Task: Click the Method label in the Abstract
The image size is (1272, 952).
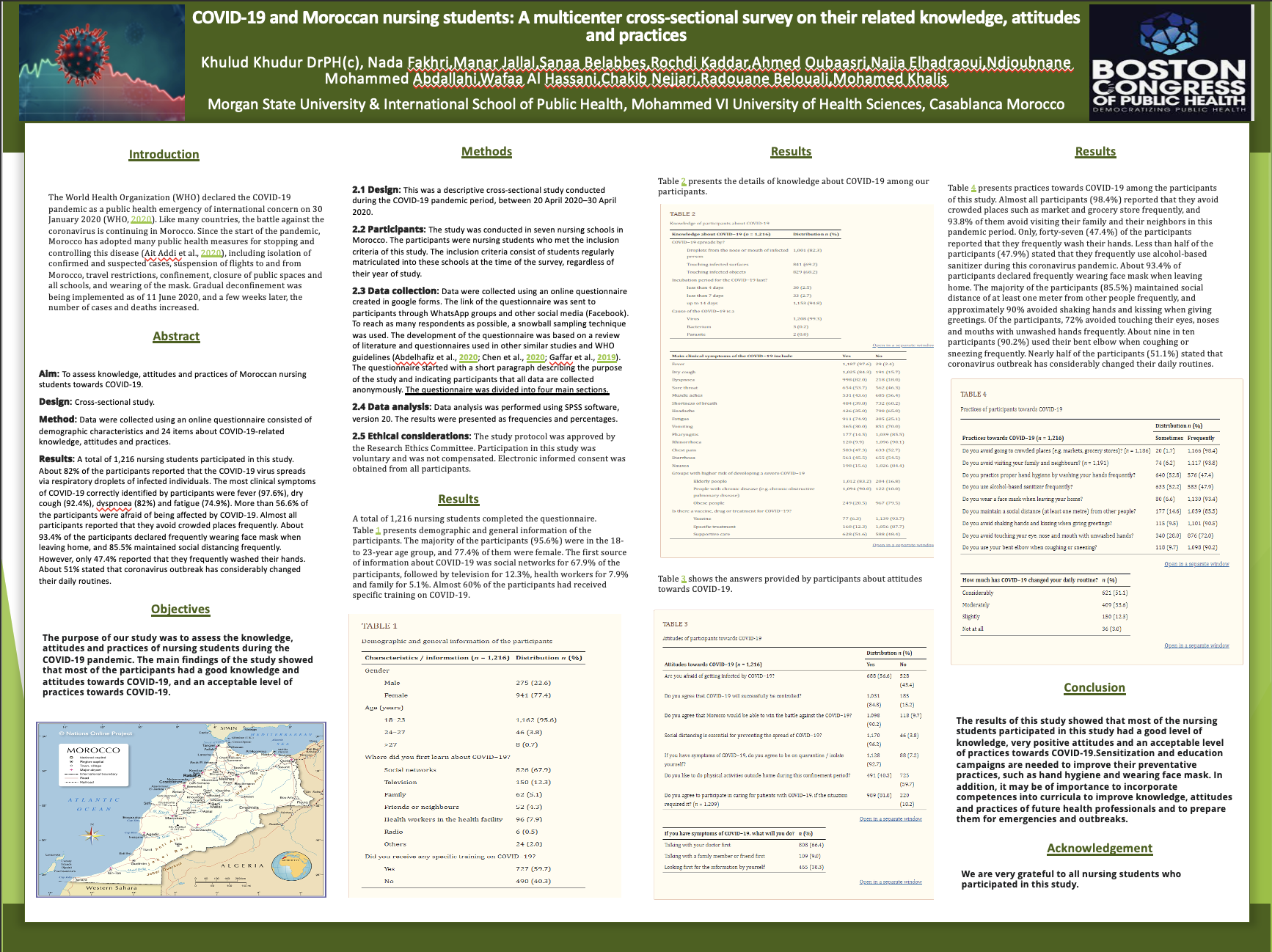Action: coord(57,419)
